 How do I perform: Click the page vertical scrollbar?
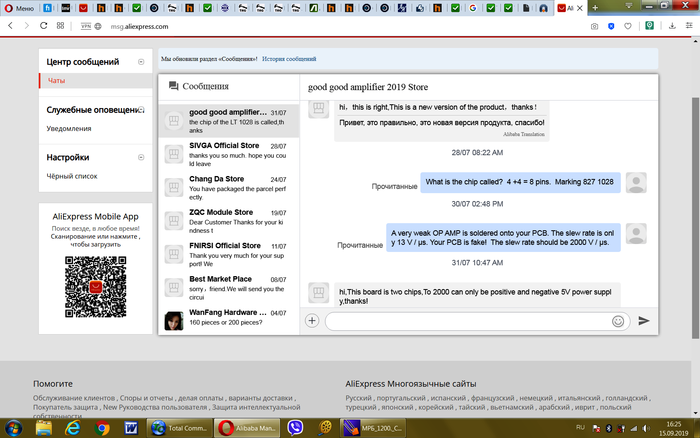click(x=696, y=218)
